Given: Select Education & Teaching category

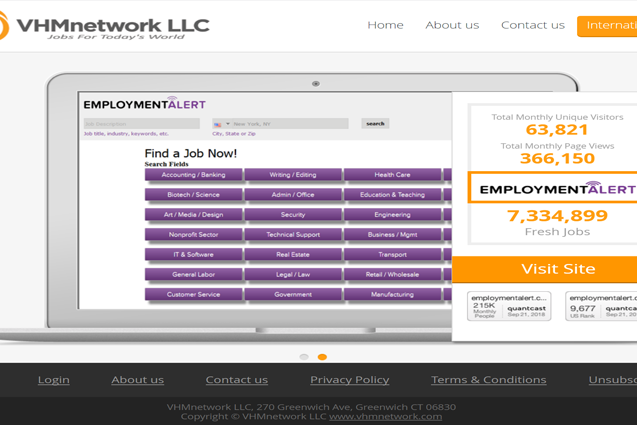Looking at the screenshot, I should (x=392, y=195).
